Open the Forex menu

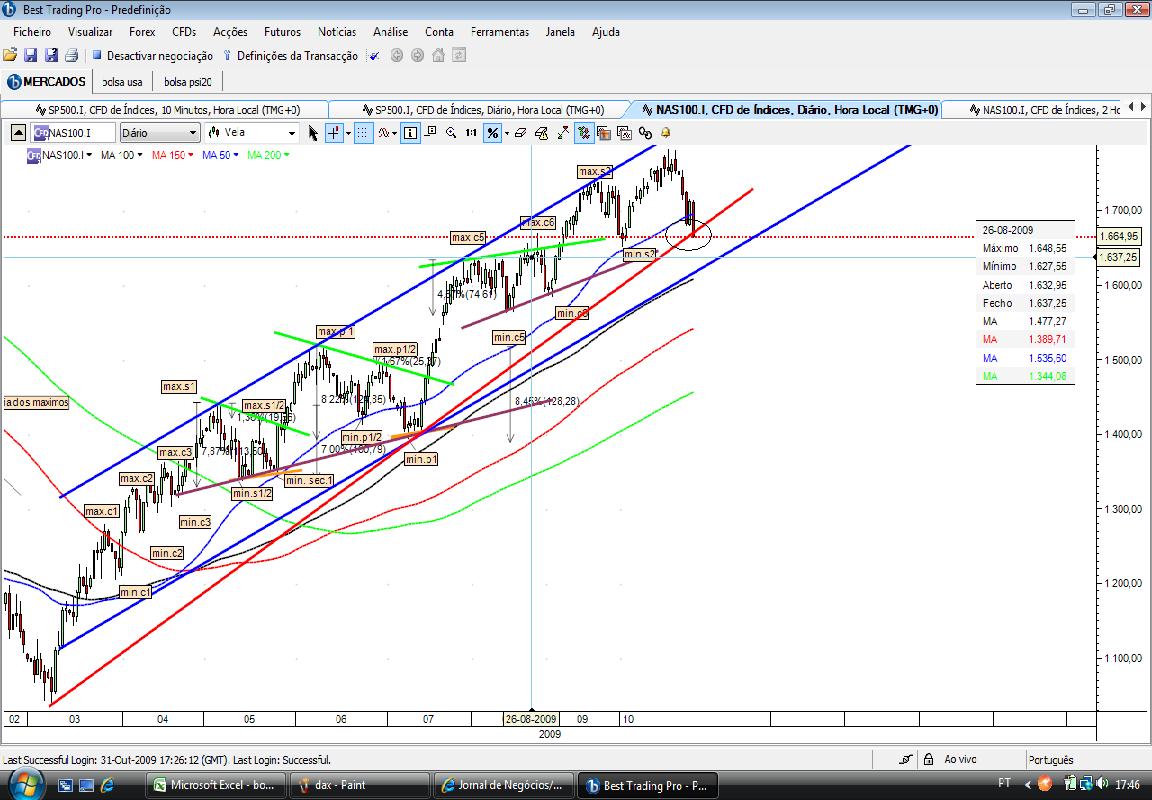pos(142,32)
